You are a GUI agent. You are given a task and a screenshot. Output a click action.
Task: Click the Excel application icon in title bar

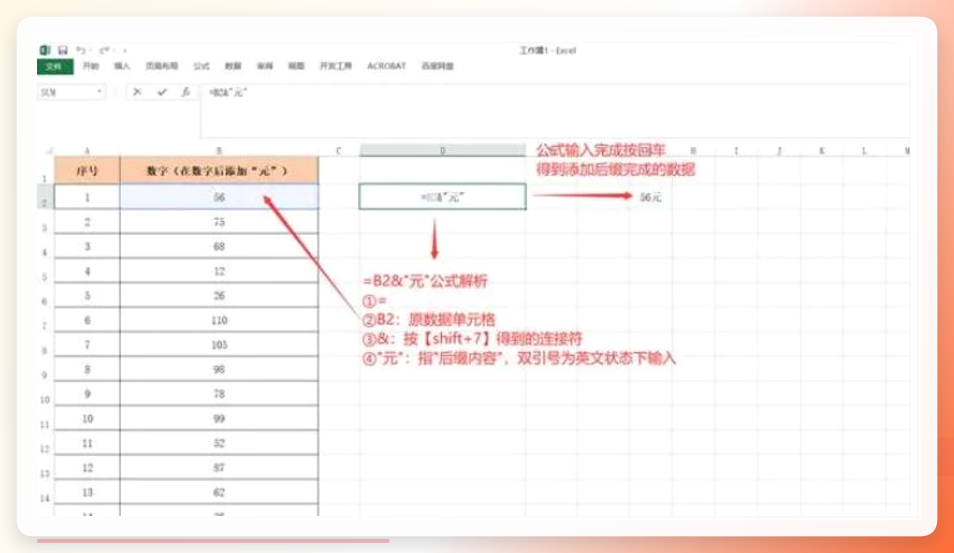point(45,50)
